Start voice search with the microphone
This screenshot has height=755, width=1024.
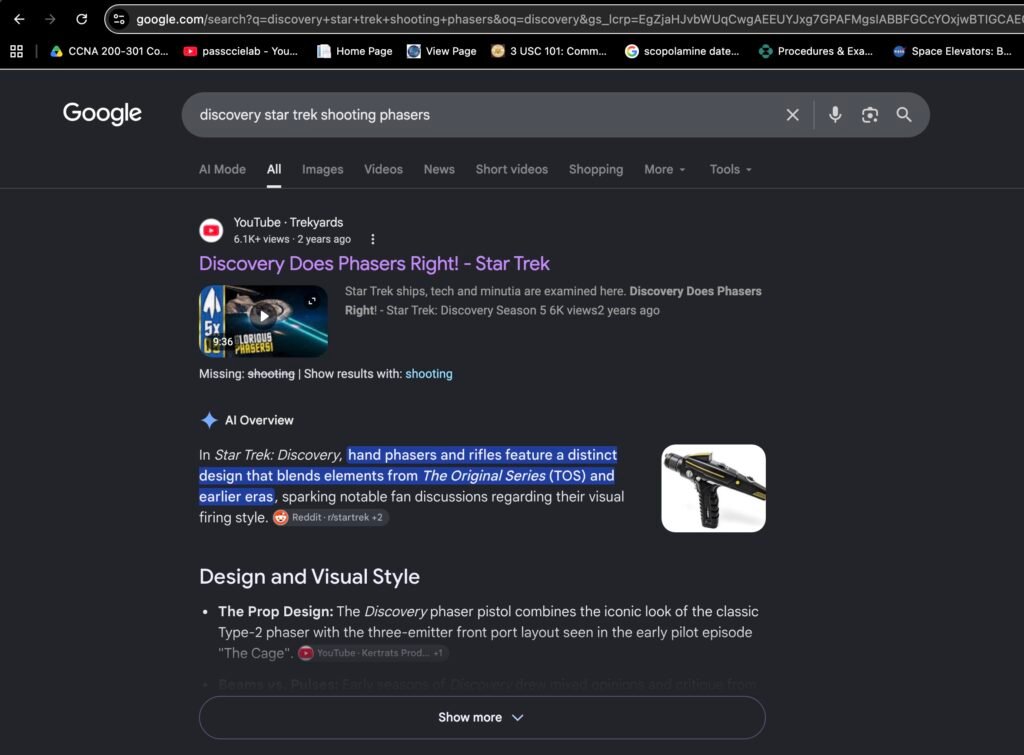click(835, 115)
